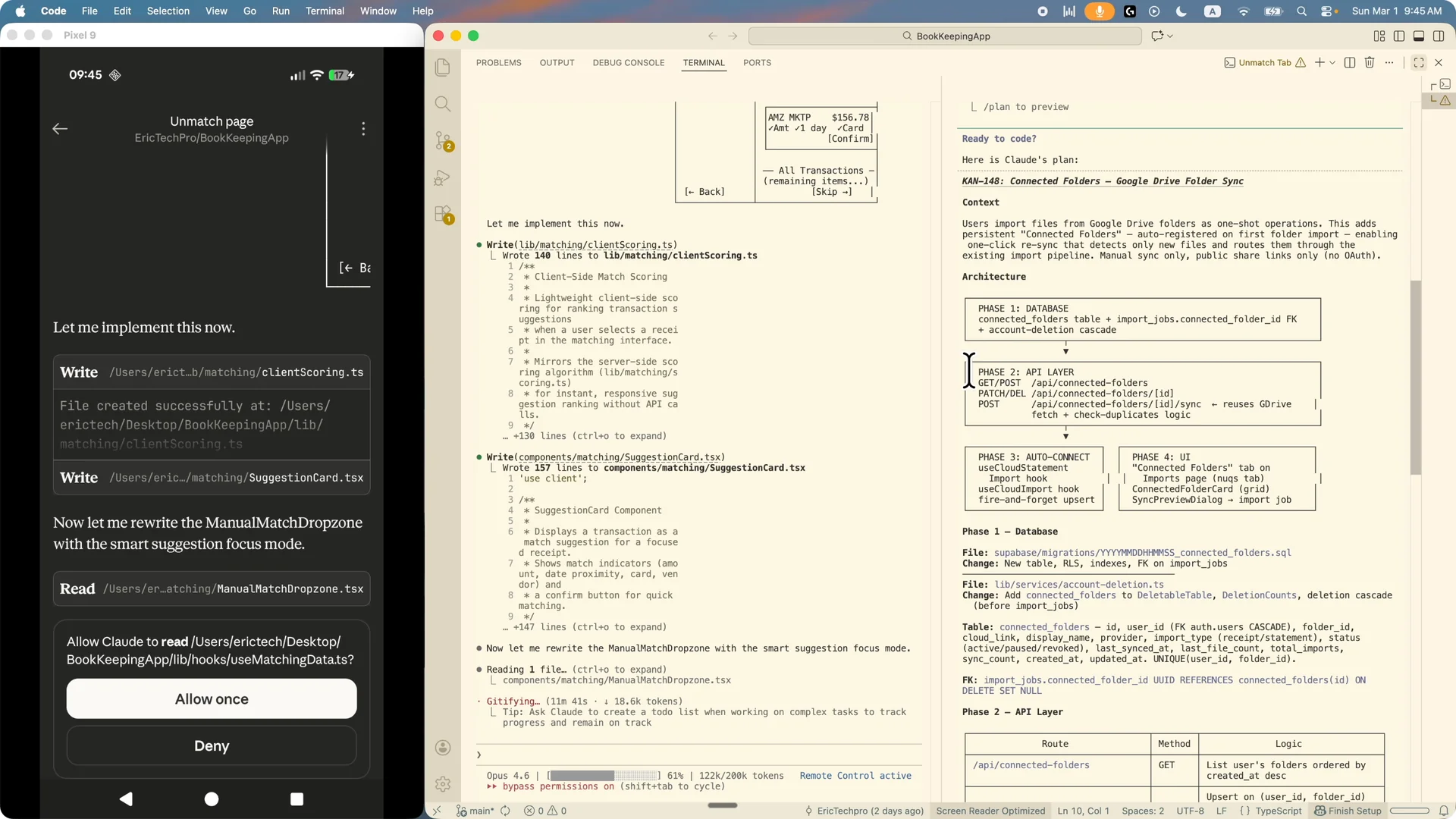Image resolution: width=1456 pixels, height=819 pixels.
Task: Change end of line sequence LF
Action: [1221, 811]
